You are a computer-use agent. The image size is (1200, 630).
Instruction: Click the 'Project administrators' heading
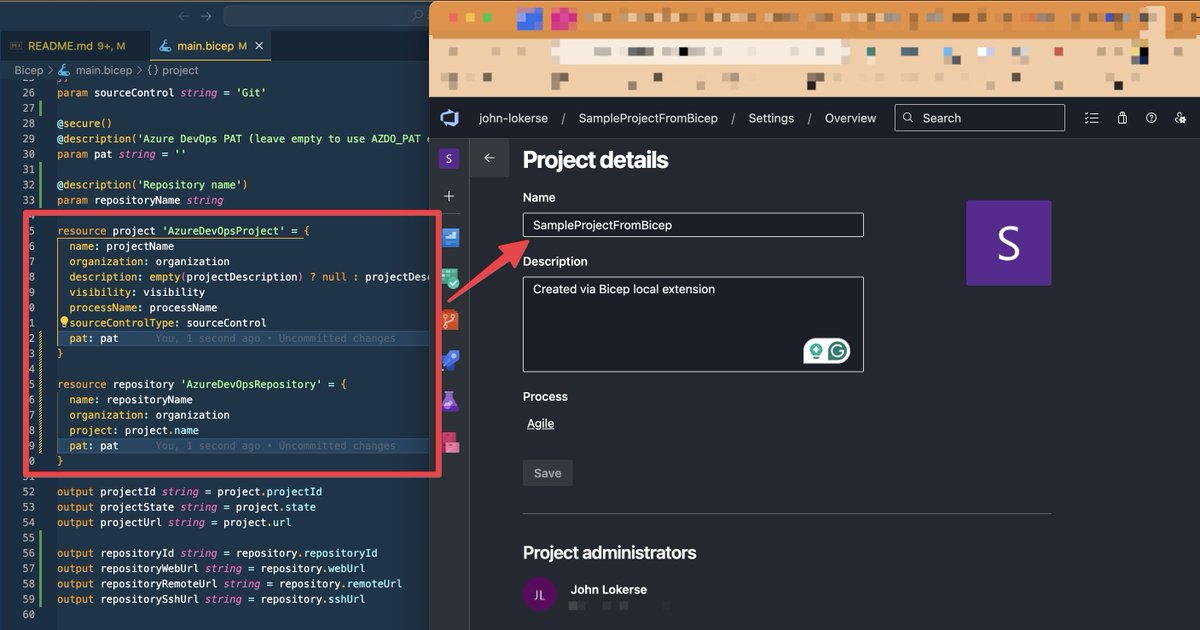(609, 553)
